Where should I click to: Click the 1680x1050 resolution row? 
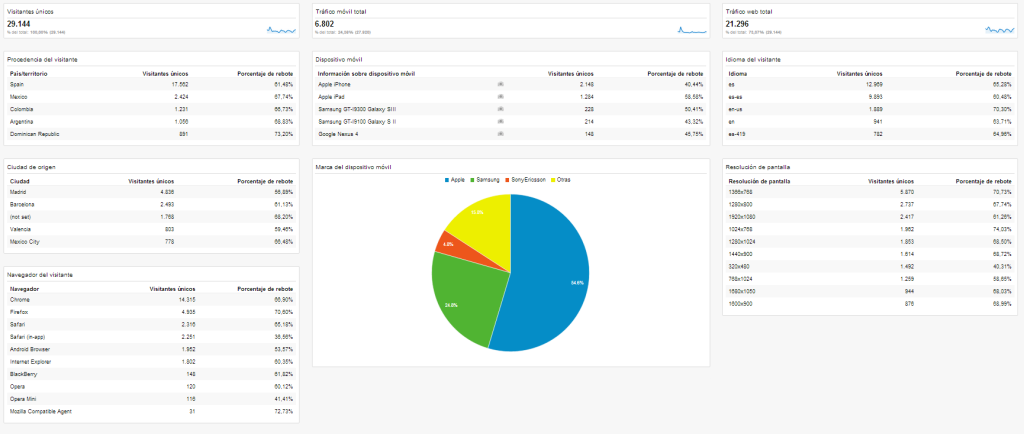coord(871,291)
